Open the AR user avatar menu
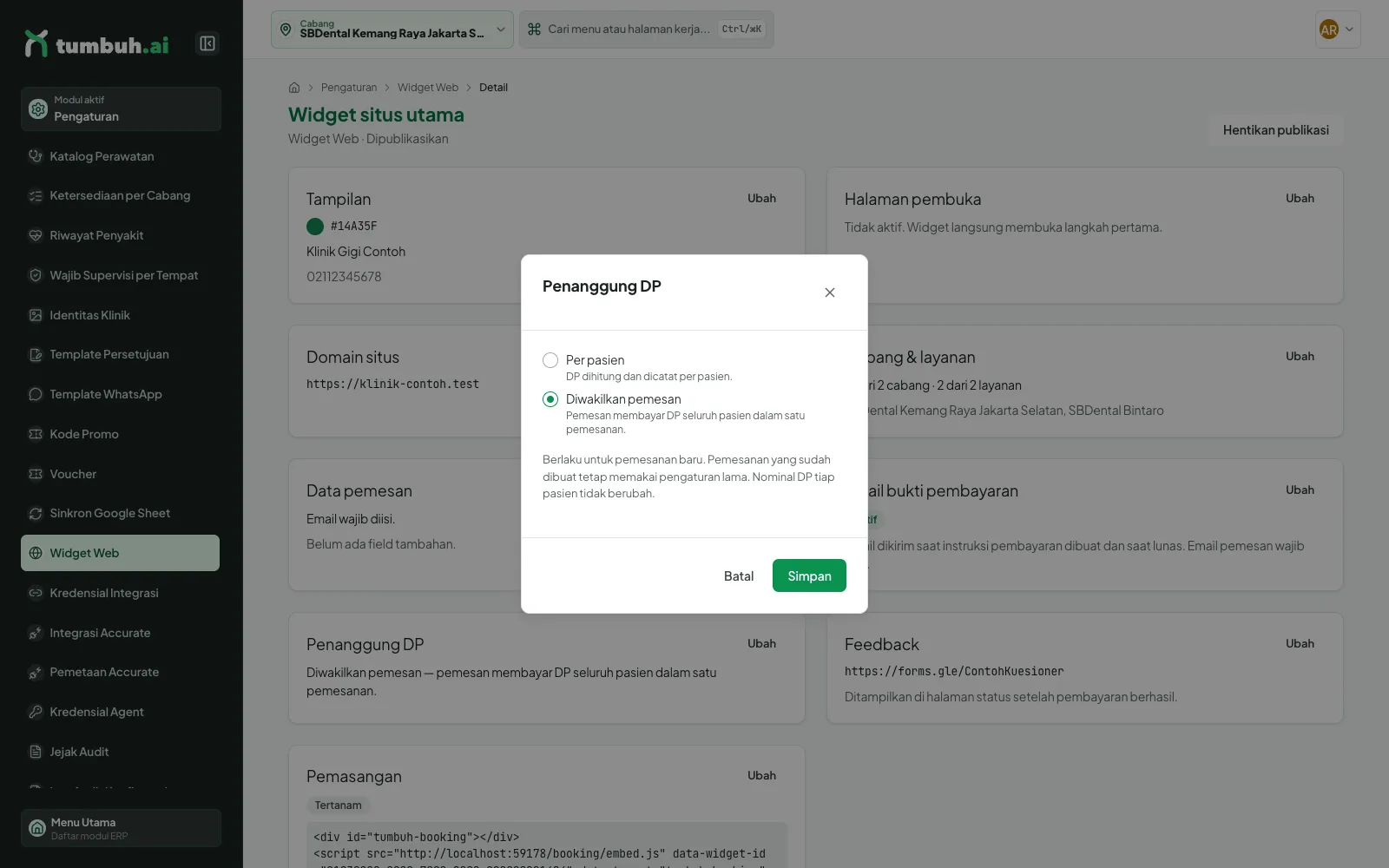Viewport: 1389px width, 868px height. coord(1338,30)
